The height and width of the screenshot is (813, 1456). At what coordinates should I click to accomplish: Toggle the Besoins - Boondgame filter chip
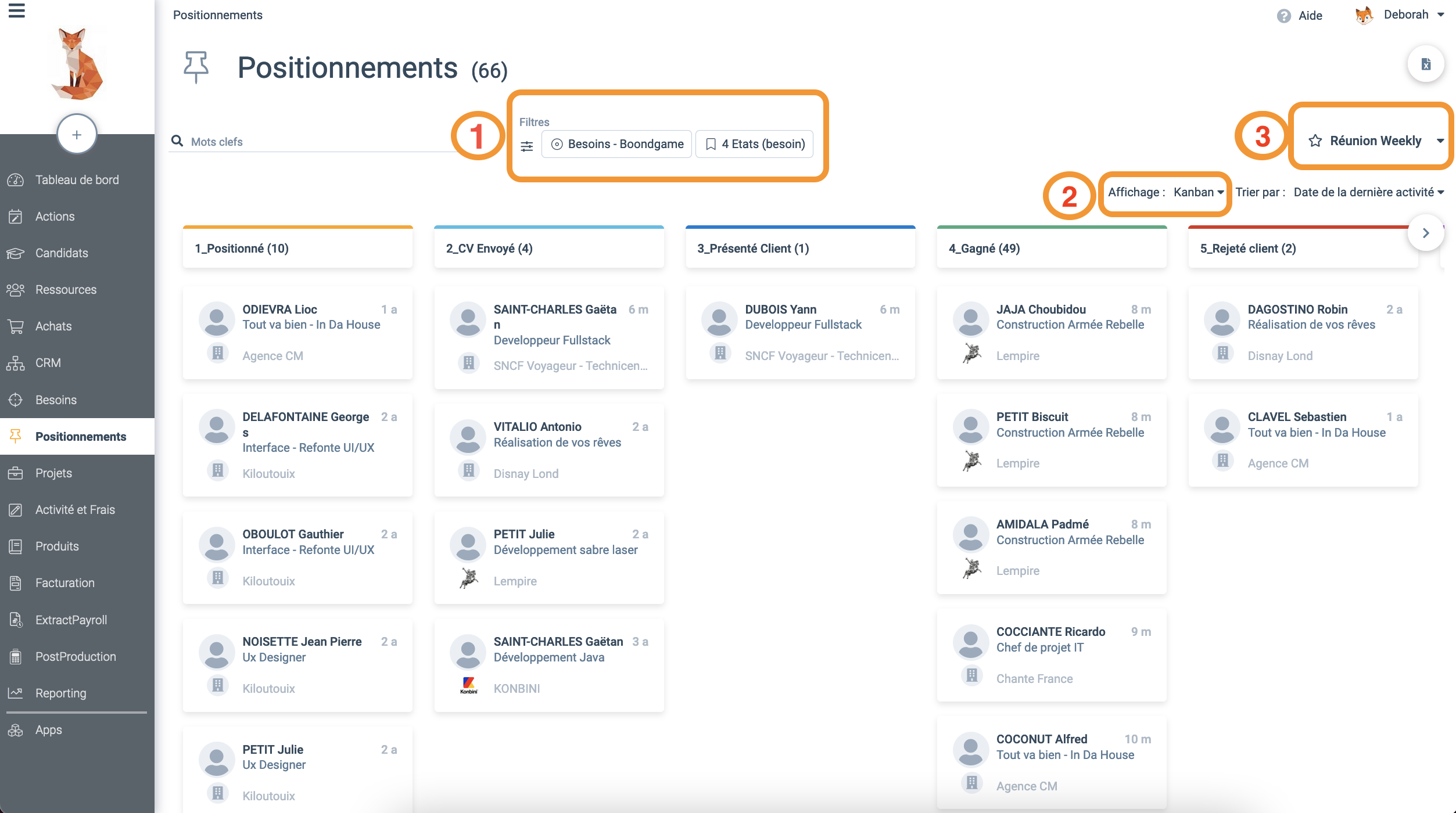(616, 144)
